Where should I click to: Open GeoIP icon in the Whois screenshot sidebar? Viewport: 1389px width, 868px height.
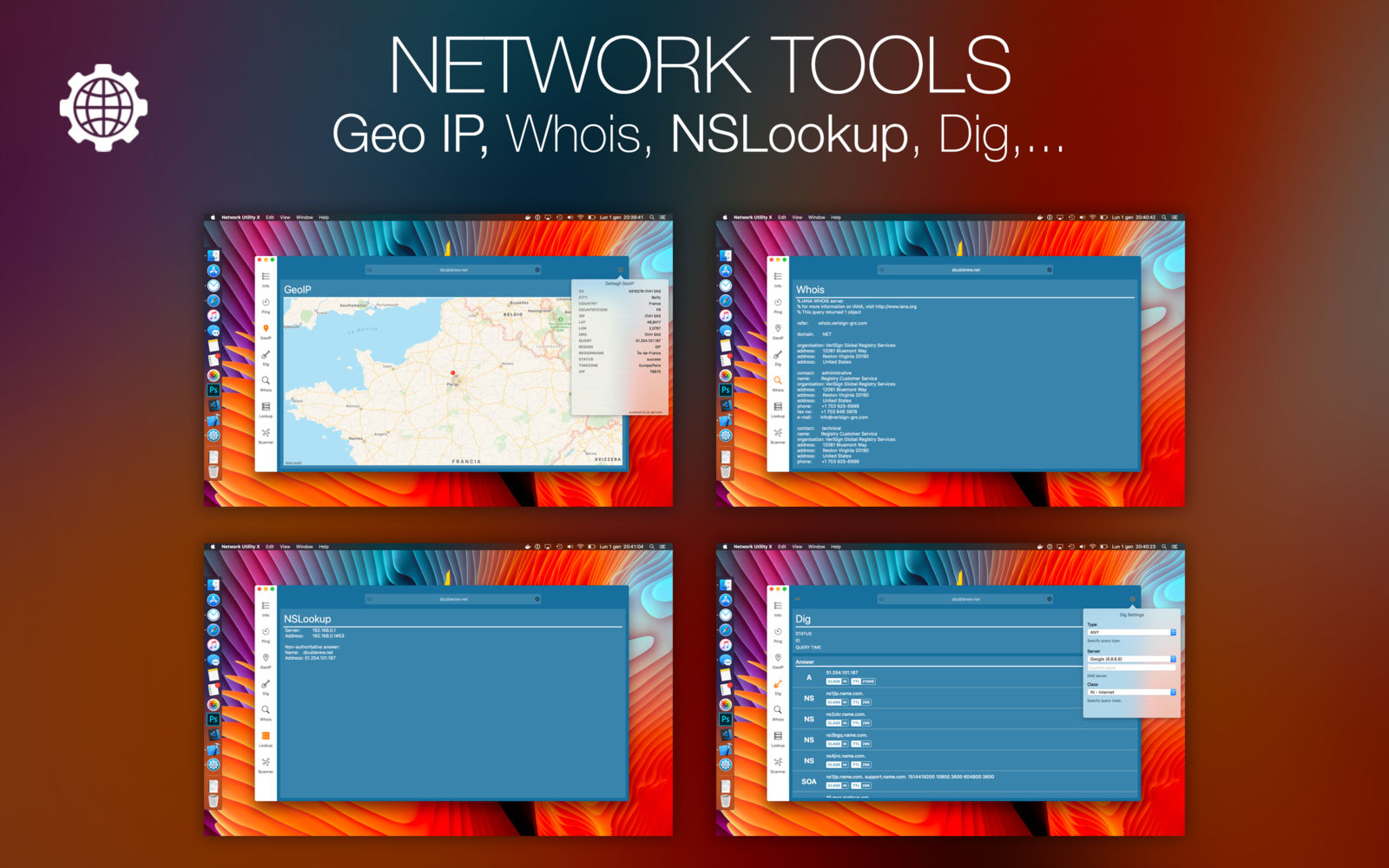click(778, 328)
